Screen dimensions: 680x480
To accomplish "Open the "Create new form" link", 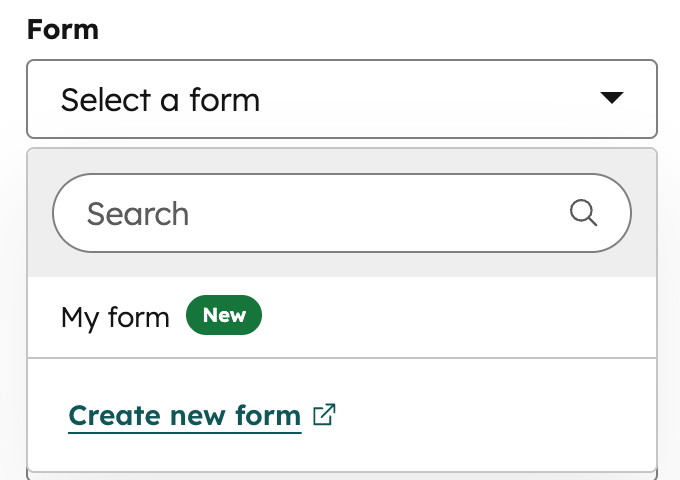I will coord(185,416).
